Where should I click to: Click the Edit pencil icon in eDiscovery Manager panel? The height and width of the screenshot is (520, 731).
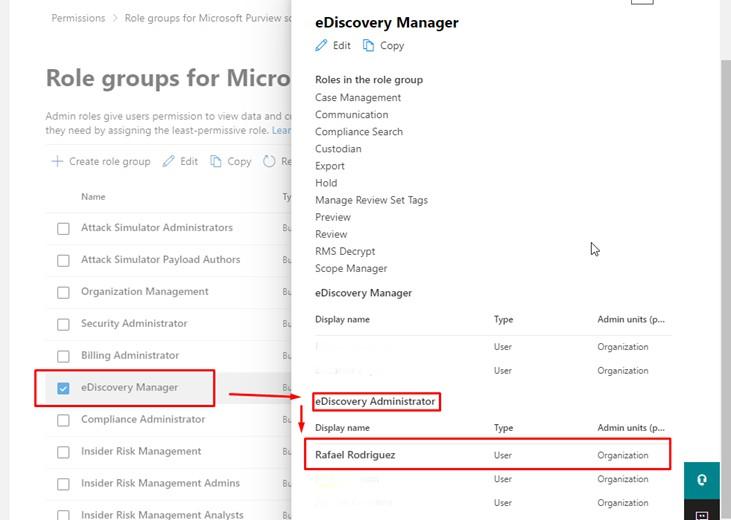click(x=321, y=45)
